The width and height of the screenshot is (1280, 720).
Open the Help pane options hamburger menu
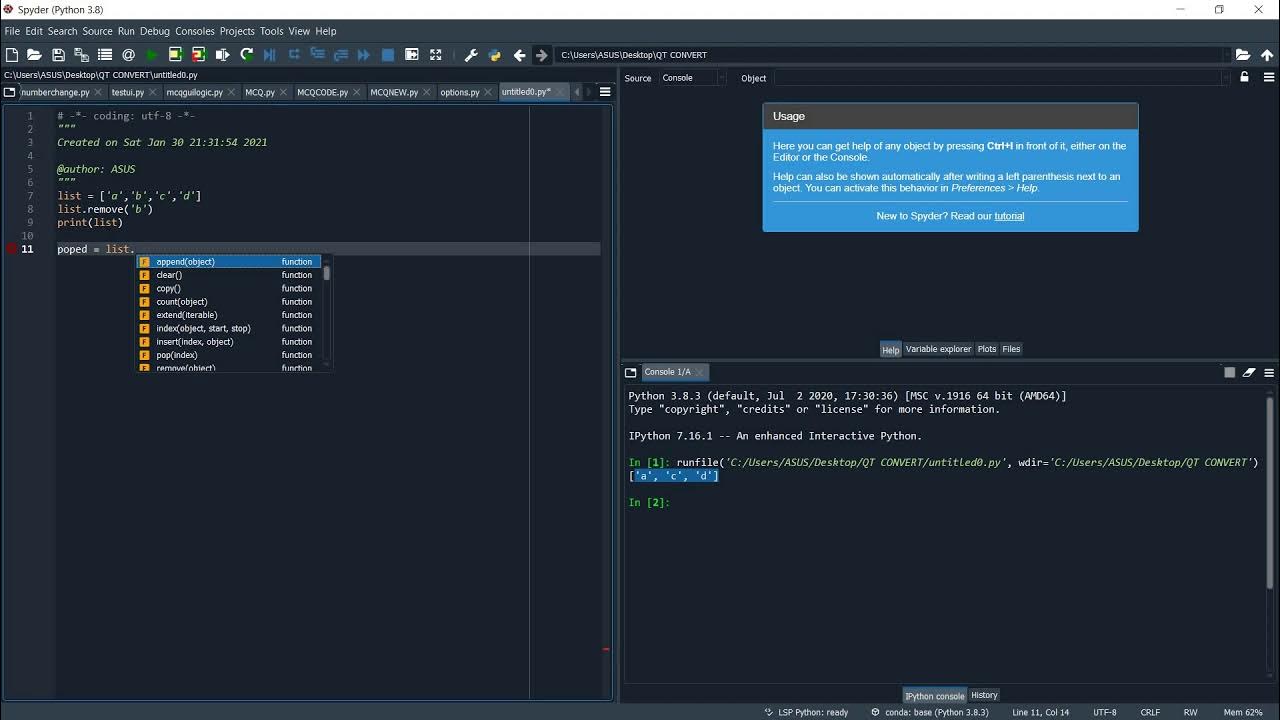point(1269,77)
